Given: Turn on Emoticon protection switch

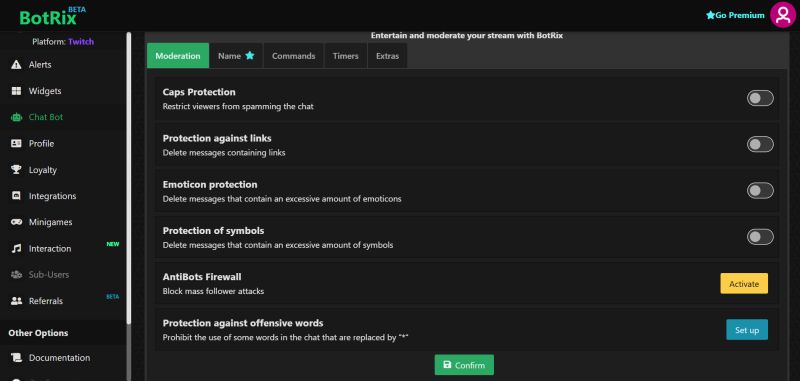Looking at the screenshot, I should click(760, 191).
